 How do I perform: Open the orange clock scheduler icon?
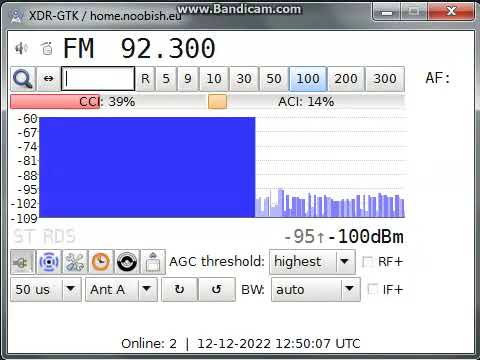coord(101,262)
